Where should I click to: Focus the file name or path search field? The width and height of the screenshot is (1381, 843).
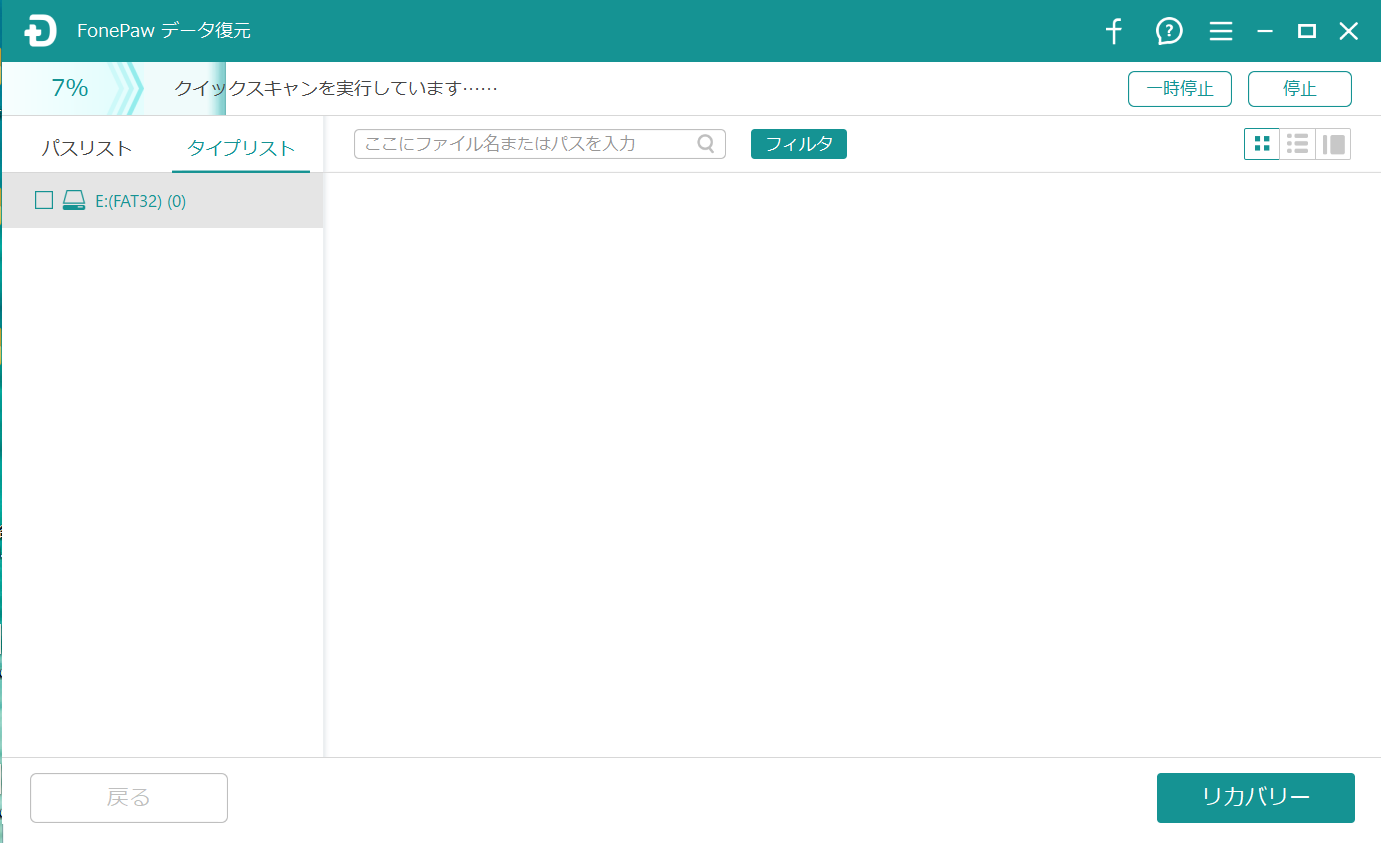(525, 144)
